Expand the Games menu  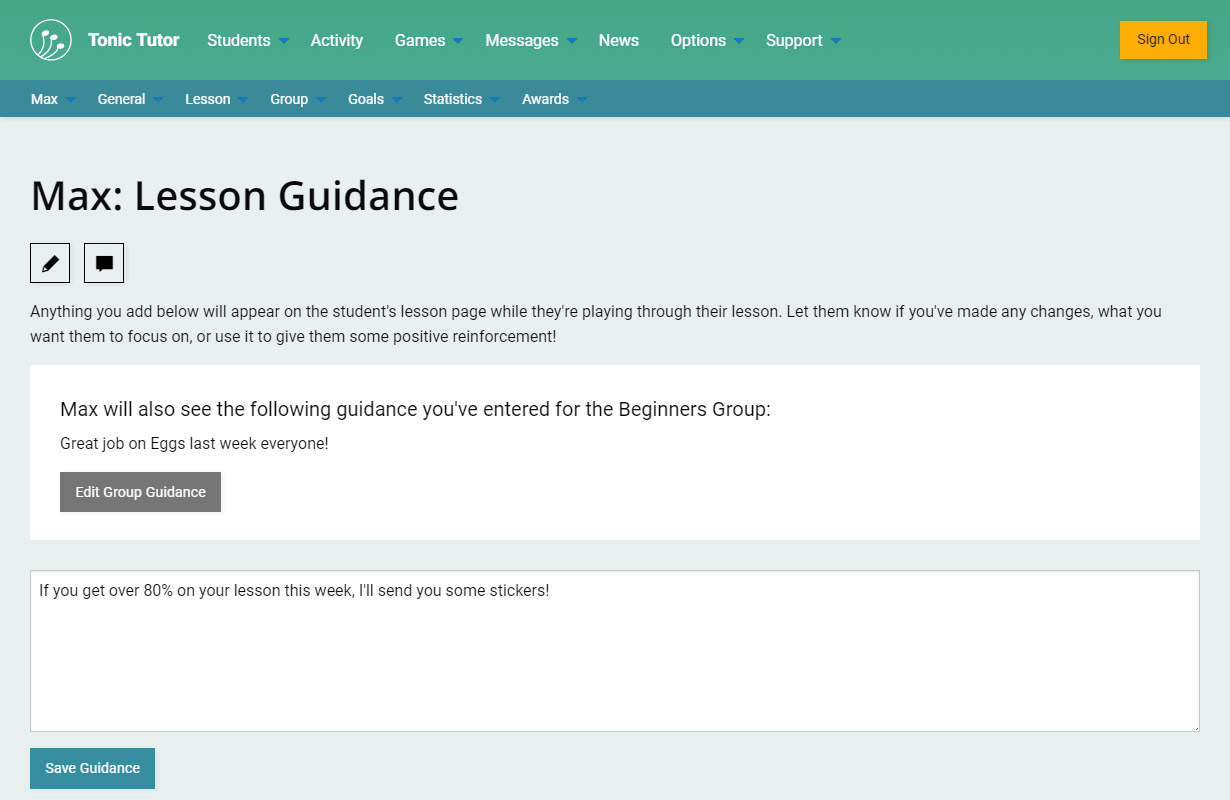428,40
